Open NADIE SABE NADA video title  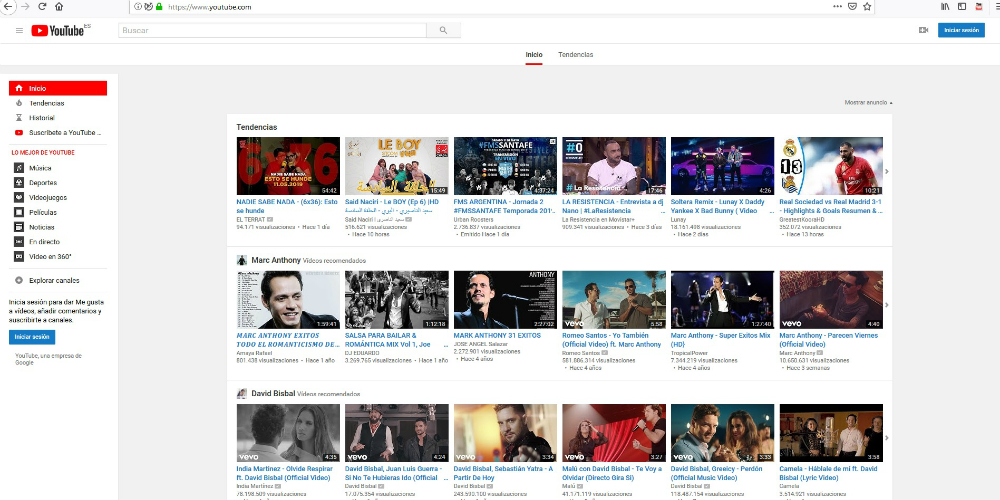[287, 205]
